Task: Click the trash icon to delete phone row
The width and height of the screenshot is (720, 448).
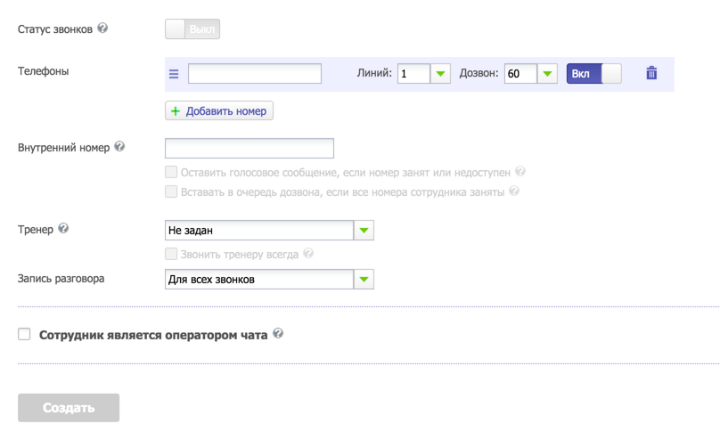Action: [x=651, y=74]
